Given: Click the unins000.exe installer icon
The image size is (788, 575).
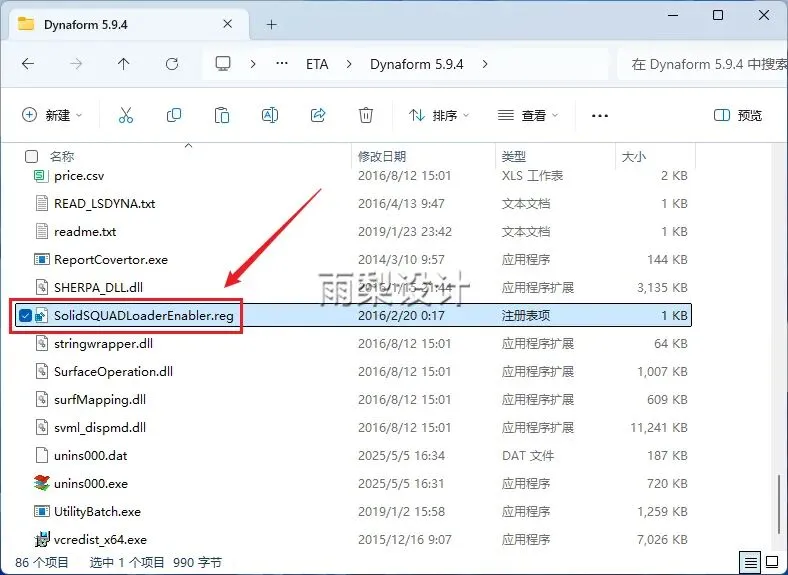Looking at the screenshot, I should pyautogui.click(x=41, y=483).
